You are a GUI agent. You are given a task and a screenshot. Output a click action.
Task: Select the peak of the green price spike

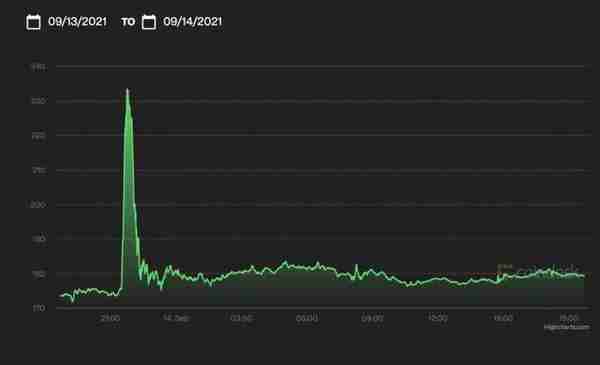pyautogui.click(x=128, y=90)
